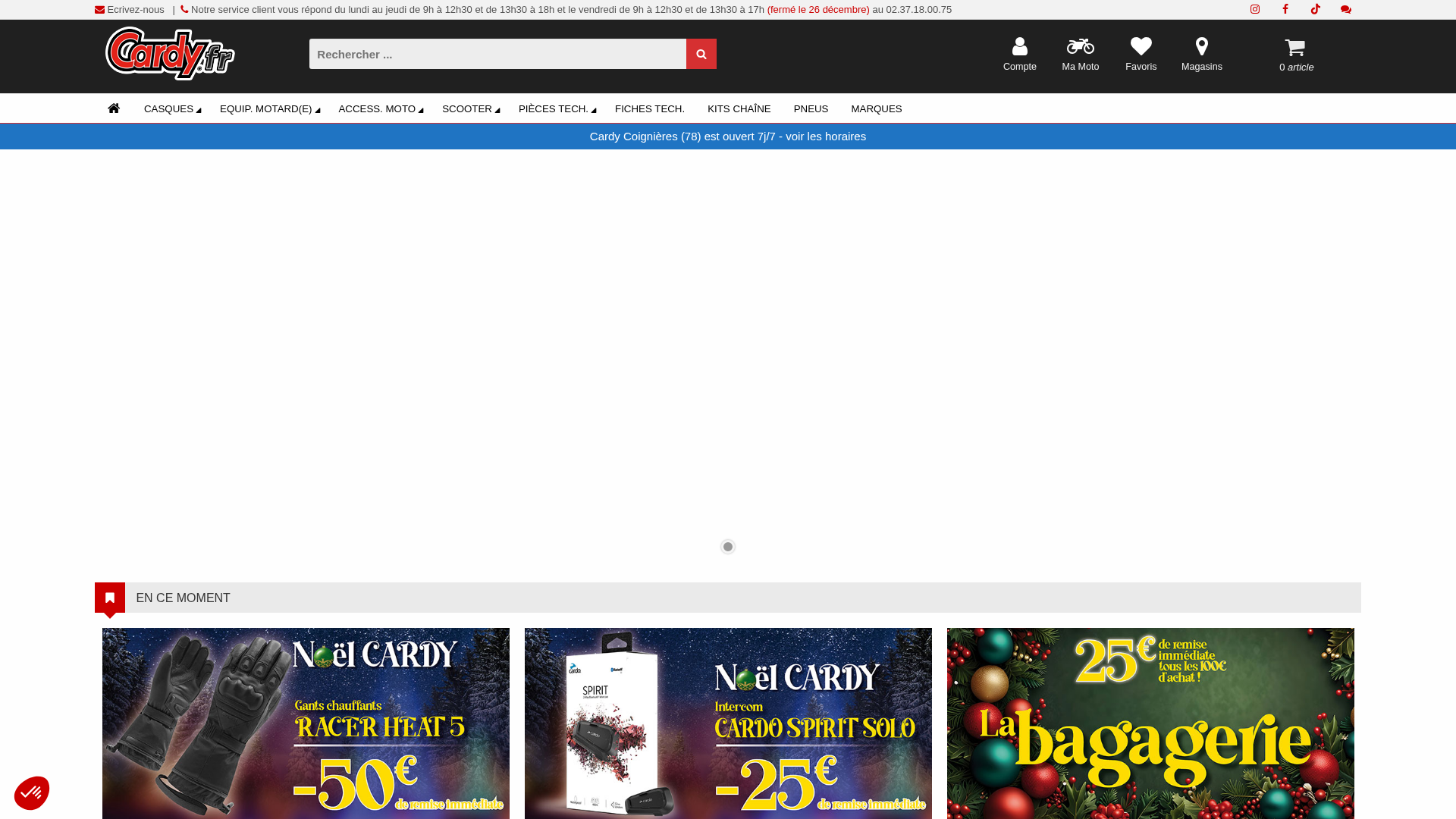This screenshot has width=1456, height=819.
Task: Click the round cookie consent badge
Action: (x=32, y=792)
